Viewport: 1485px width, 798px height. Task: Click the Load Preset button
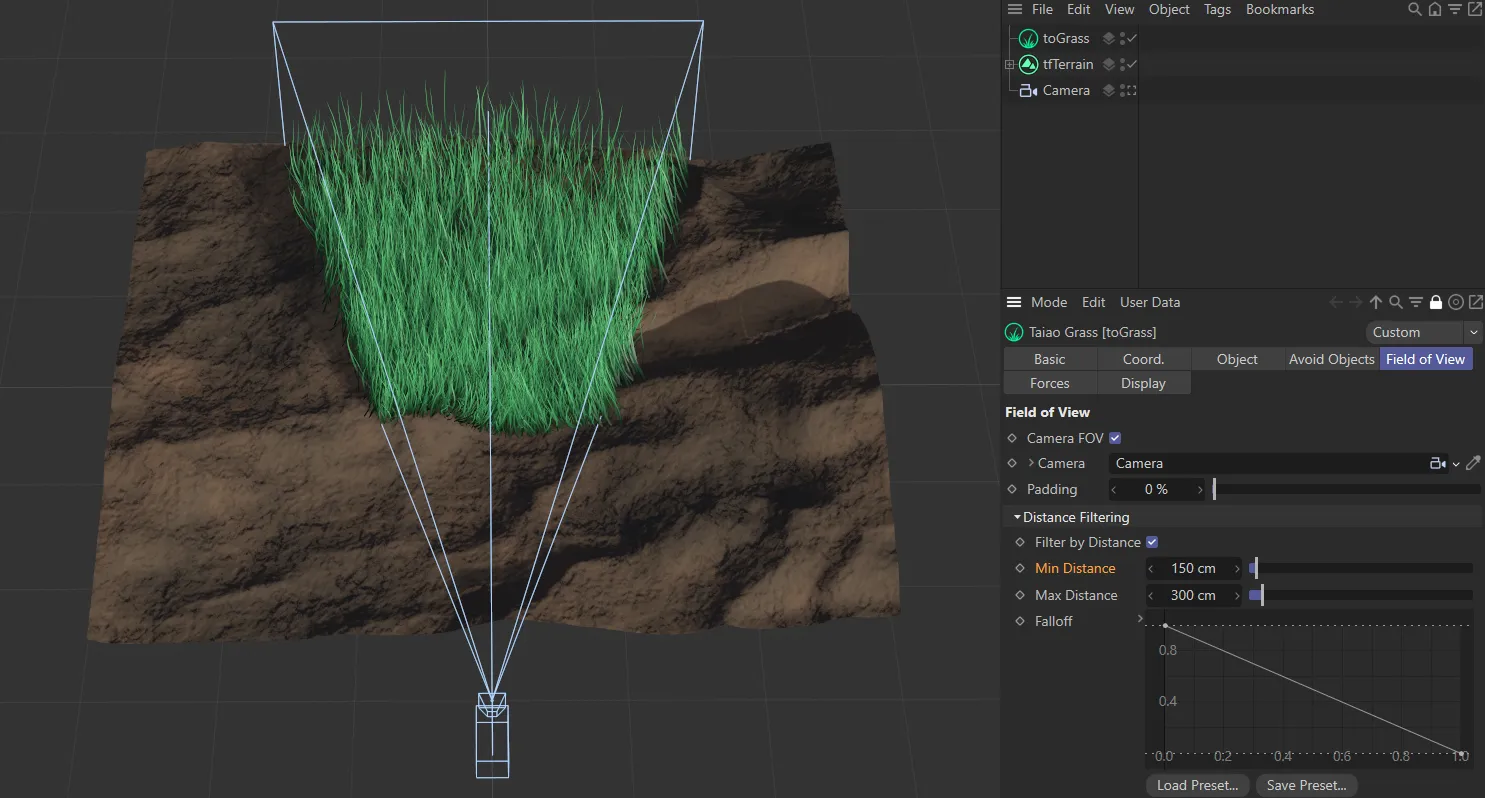tap(1197, 785)
